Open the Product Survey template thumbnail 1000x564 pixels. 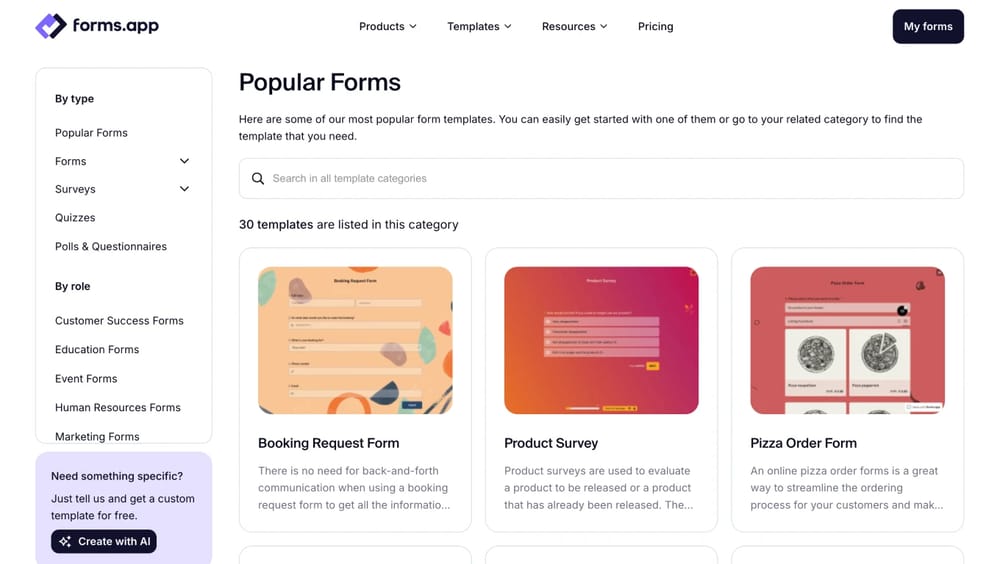click(601, 340)
